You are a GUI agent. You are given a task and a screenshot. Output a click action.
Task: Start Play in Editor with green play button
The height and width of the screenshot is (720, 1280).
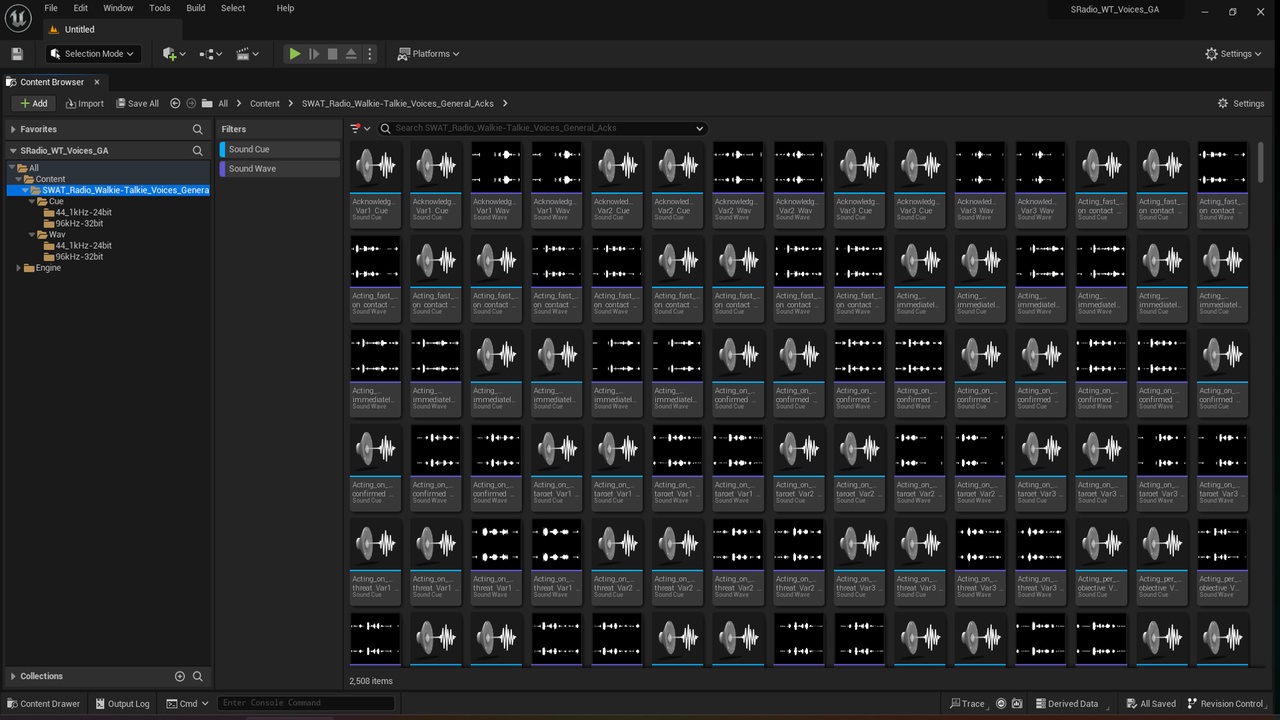coord(295,54)
